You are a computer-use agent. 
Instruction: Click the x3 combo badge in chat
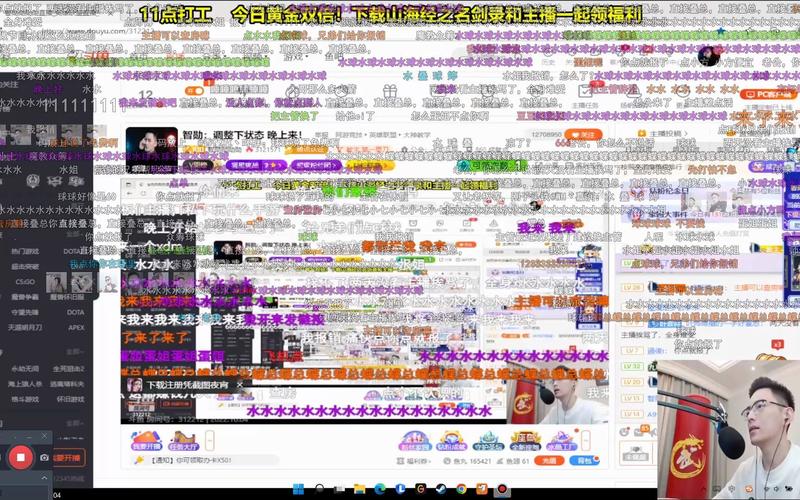click(x=777, y=344)
